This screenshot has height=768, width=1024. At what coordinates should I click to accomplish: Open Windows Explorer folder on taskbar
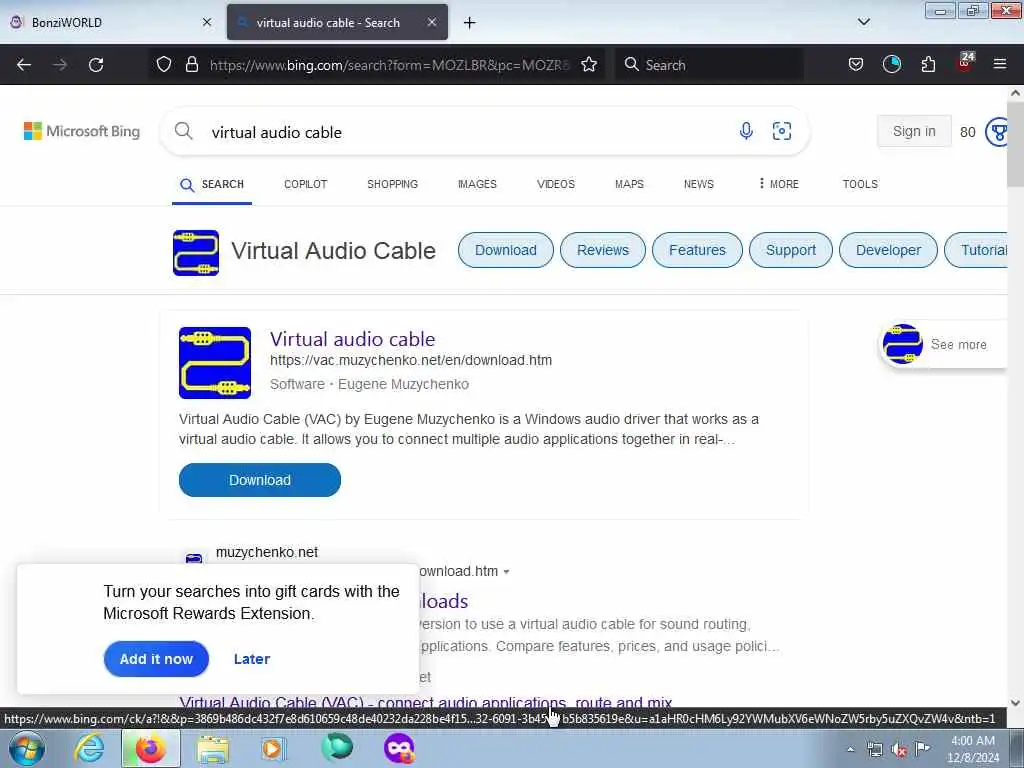(213, 748)
